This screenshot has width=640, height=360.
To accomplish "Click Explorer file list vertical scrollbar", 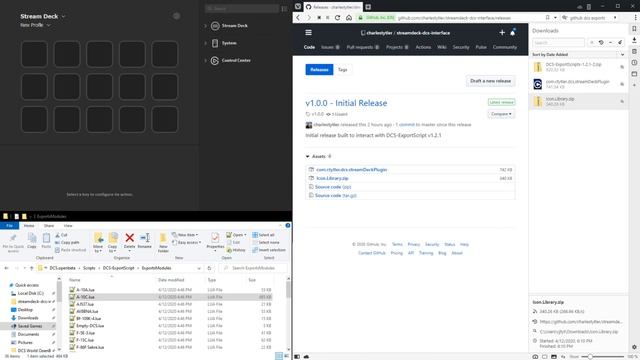I will click(288, 313).
